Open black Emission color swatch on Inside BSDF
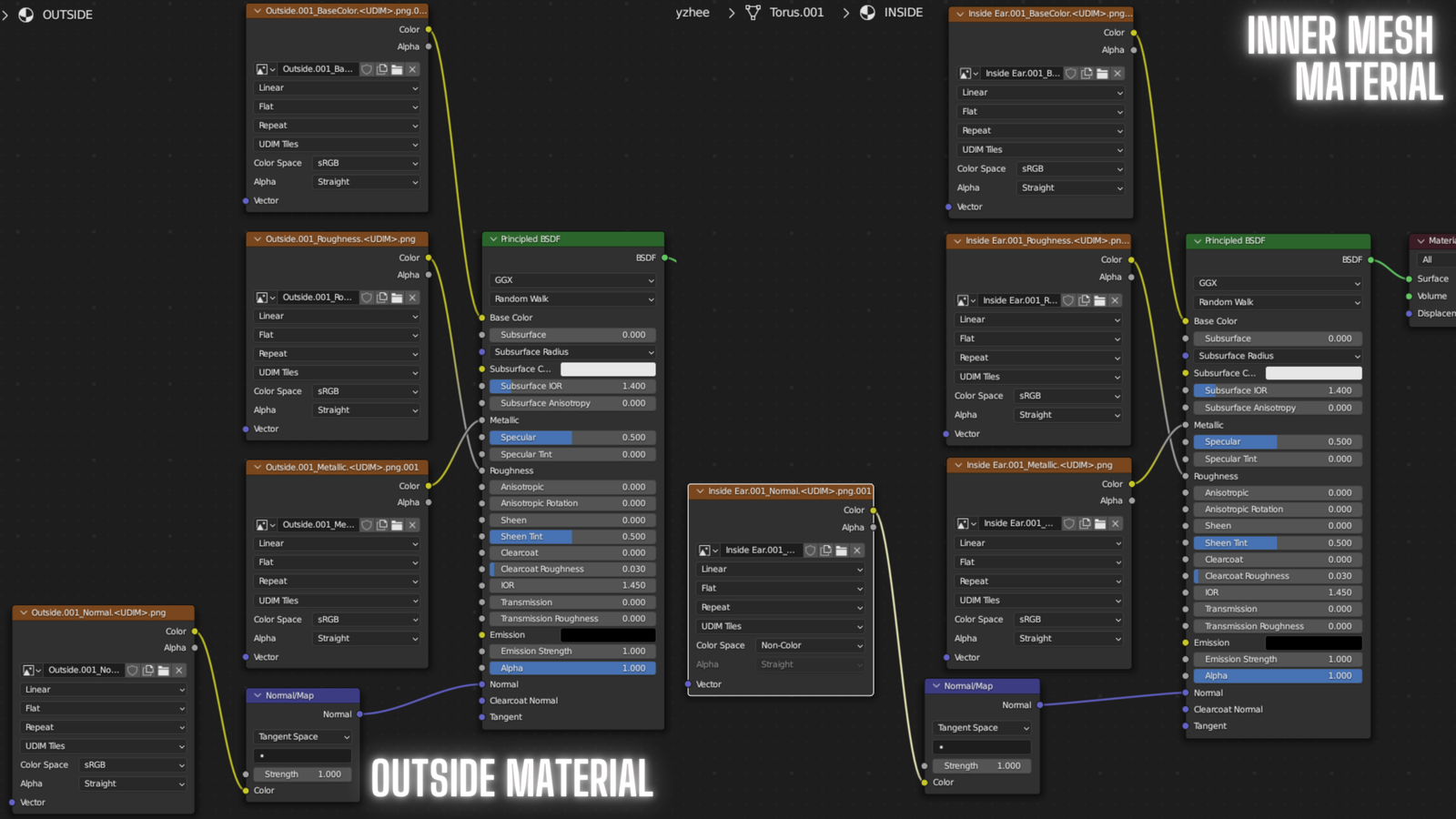1456x819 pixels. [x=1313, y=643]
